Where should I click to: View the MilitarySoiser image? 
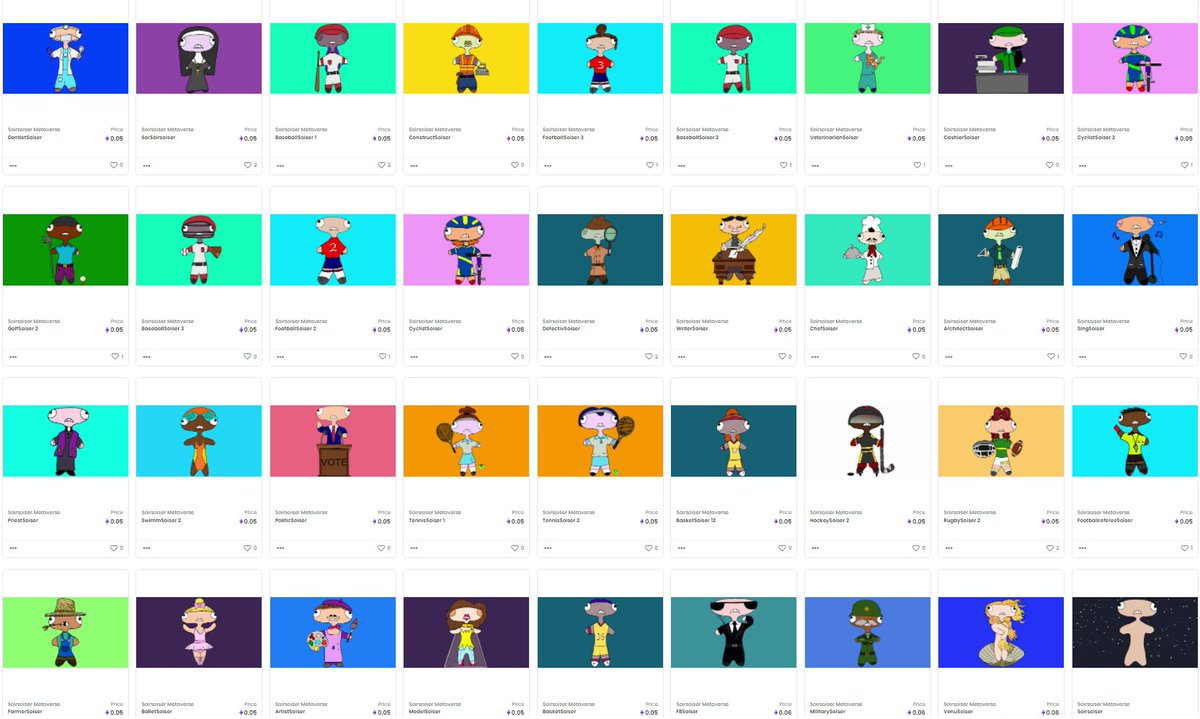[867, 633]
